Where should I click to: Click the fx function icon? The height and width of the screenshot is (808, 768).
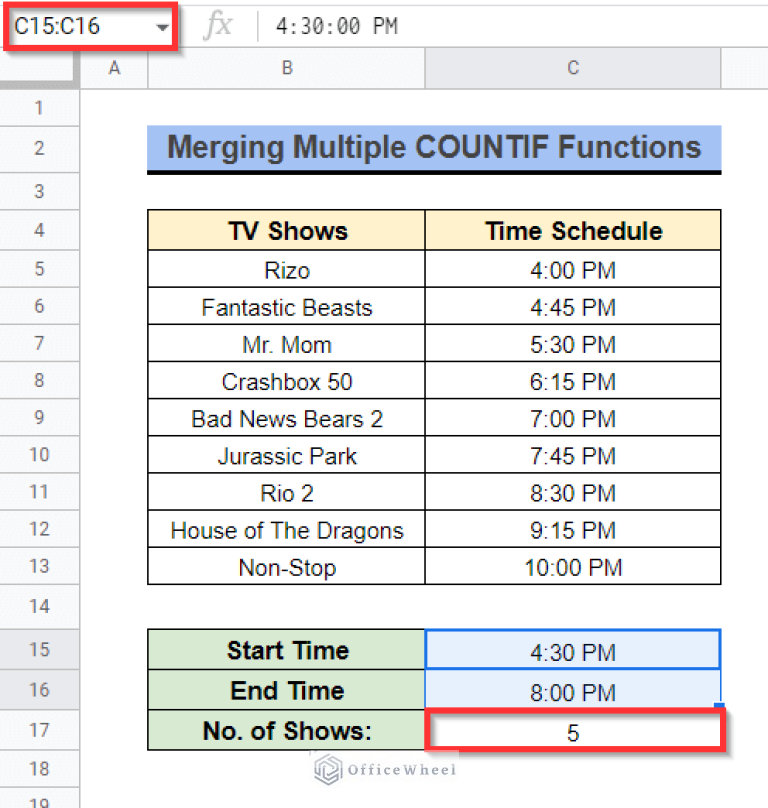[x=216, y=26]
